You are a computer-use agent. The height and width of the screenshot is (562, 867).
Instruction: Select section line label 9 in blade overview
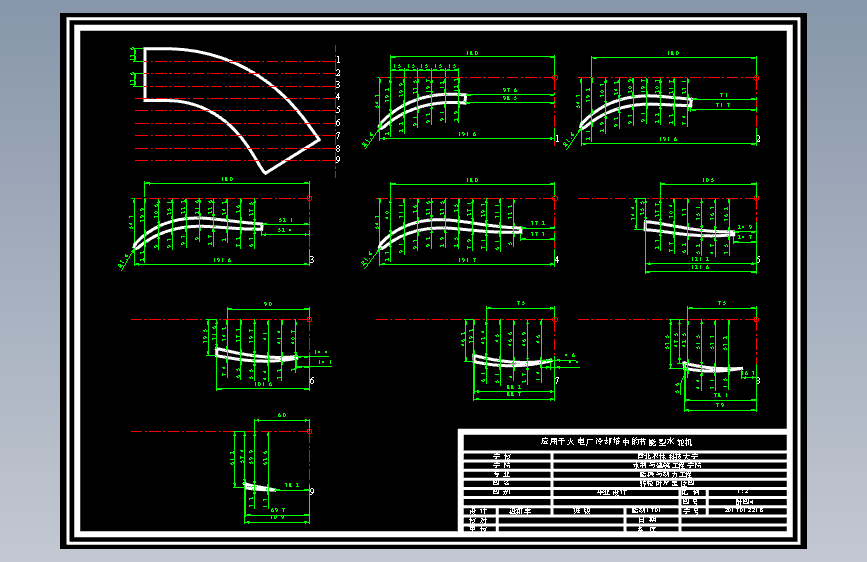tap(338, 160)
